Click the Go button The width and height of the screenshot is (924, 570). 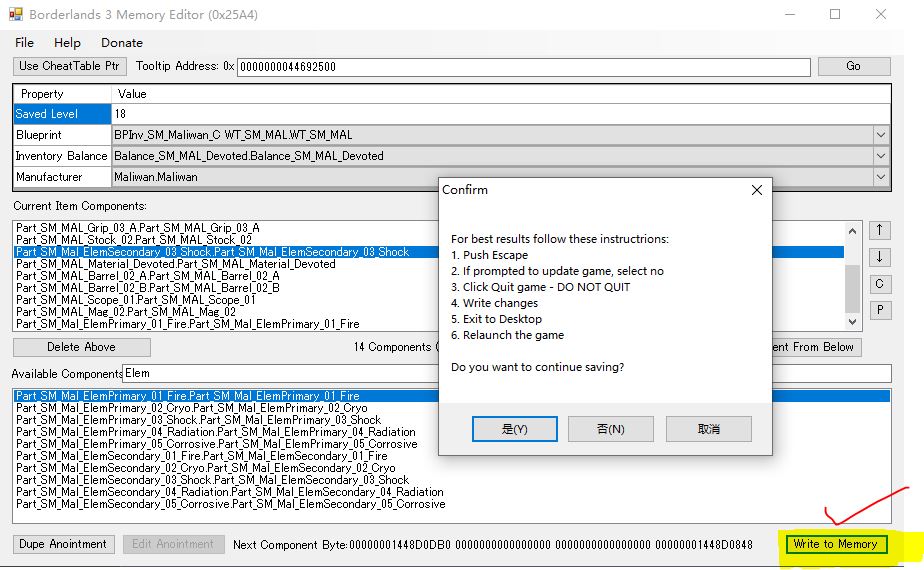854,66
